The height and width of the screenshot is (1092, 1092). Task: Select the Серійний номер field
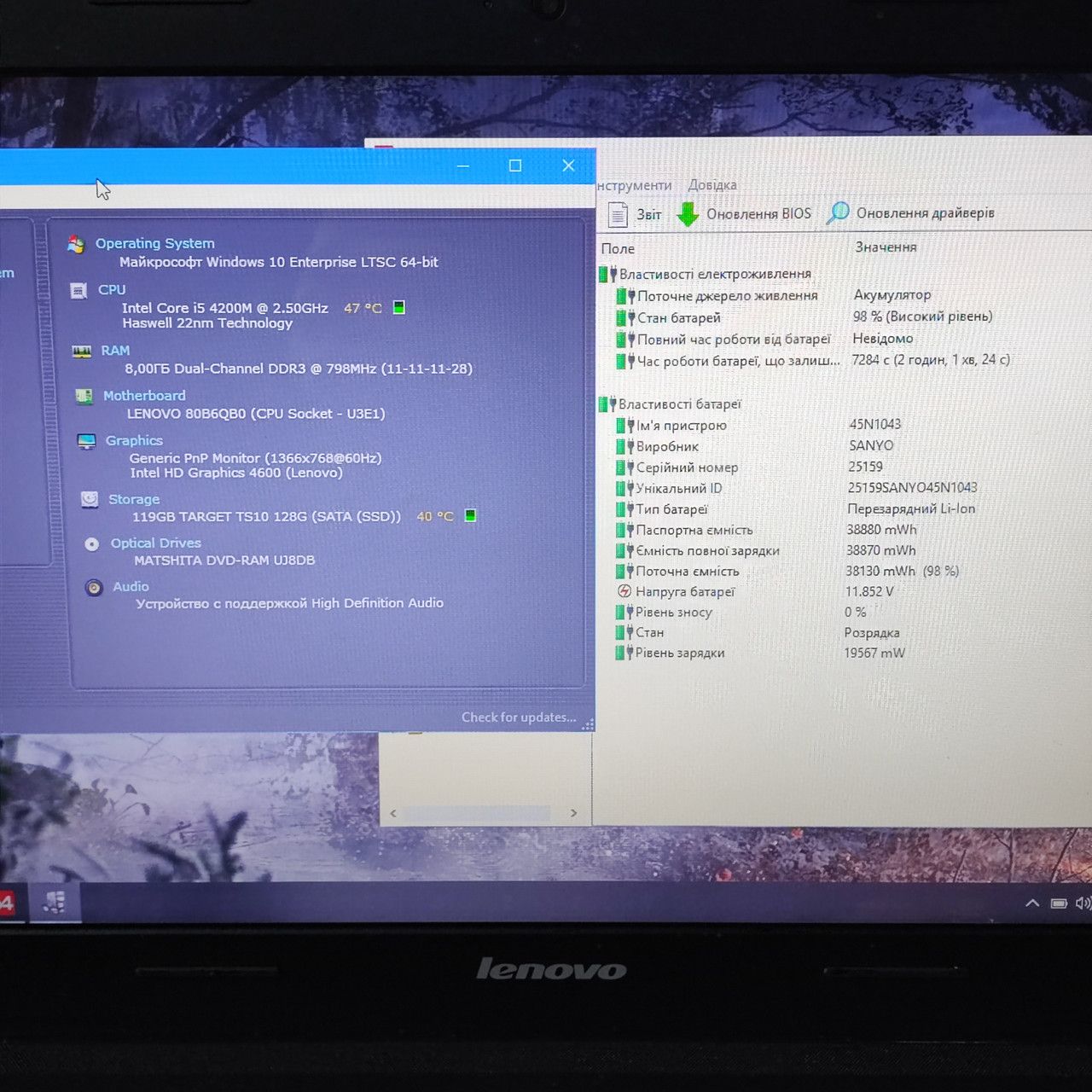687,468
